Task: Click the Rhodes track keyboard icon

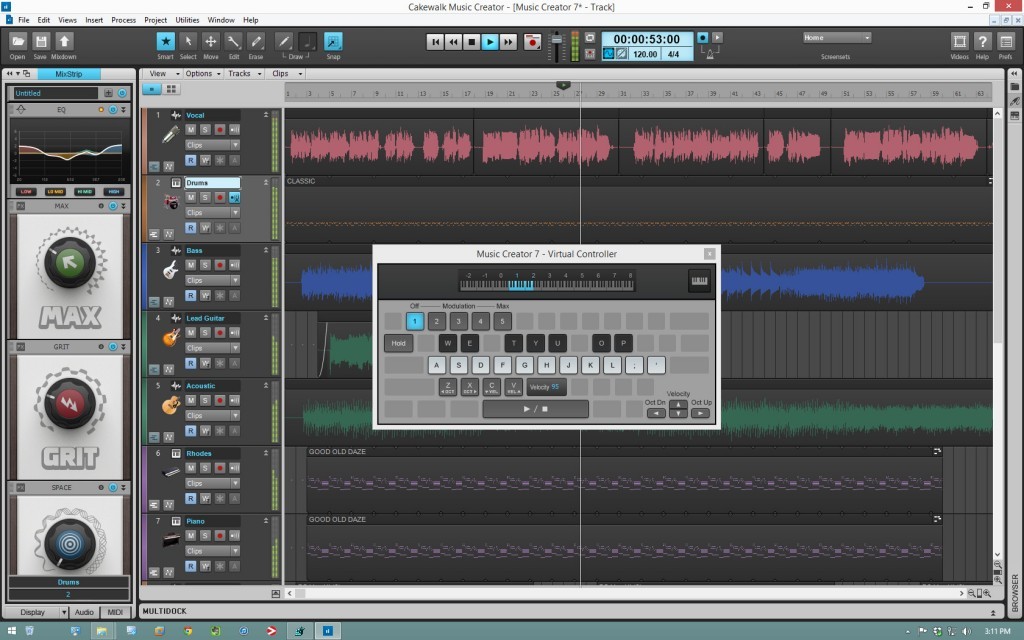Action: [171, 472]
